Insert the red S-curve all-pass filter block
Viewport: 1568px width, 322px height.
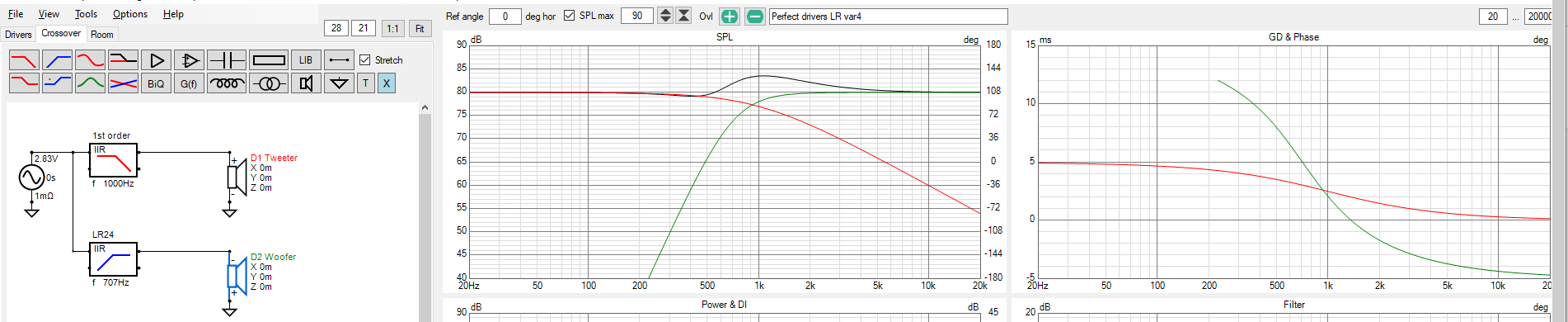coord(90,60)
